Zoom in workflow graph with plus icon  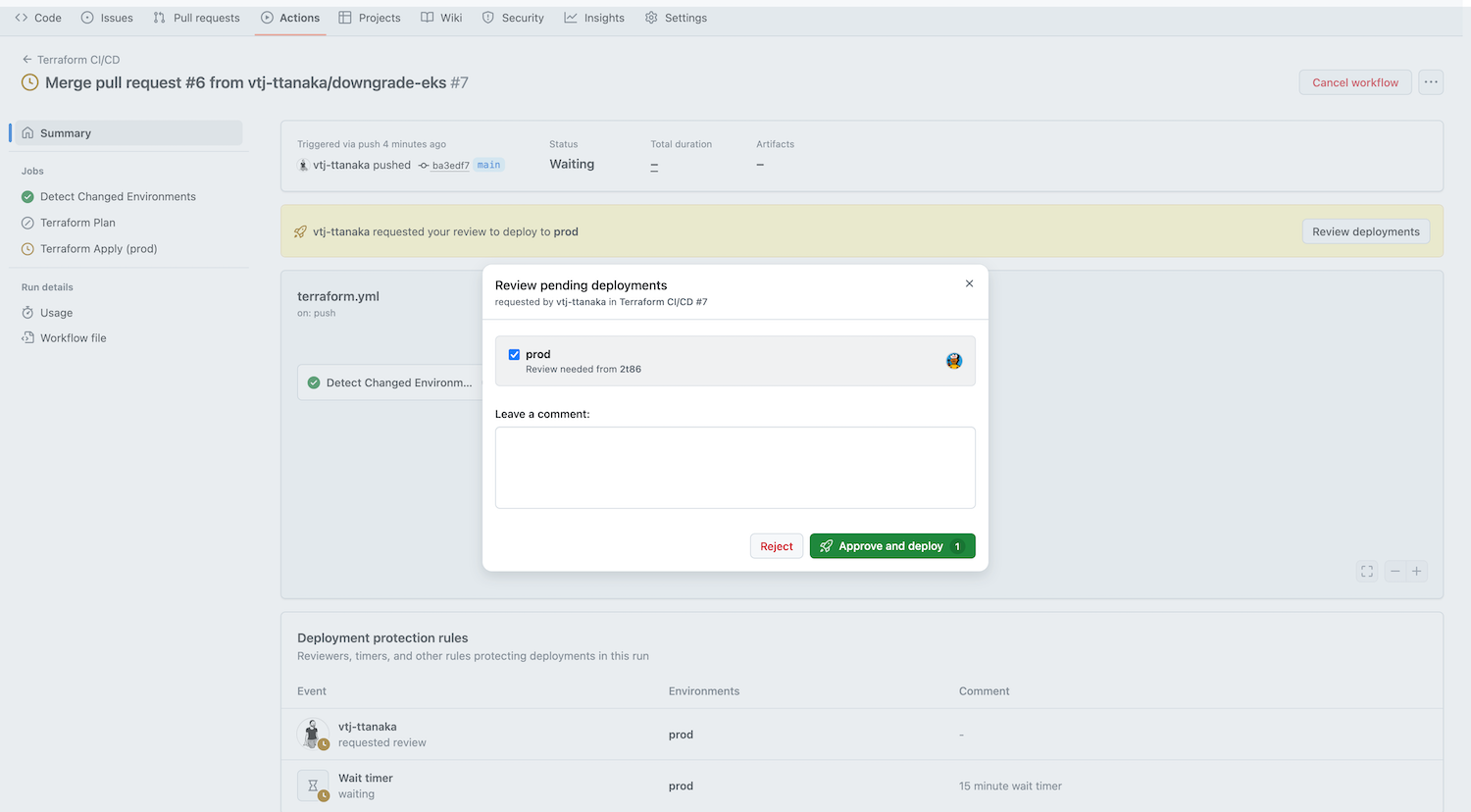(x=1417, y=572)
